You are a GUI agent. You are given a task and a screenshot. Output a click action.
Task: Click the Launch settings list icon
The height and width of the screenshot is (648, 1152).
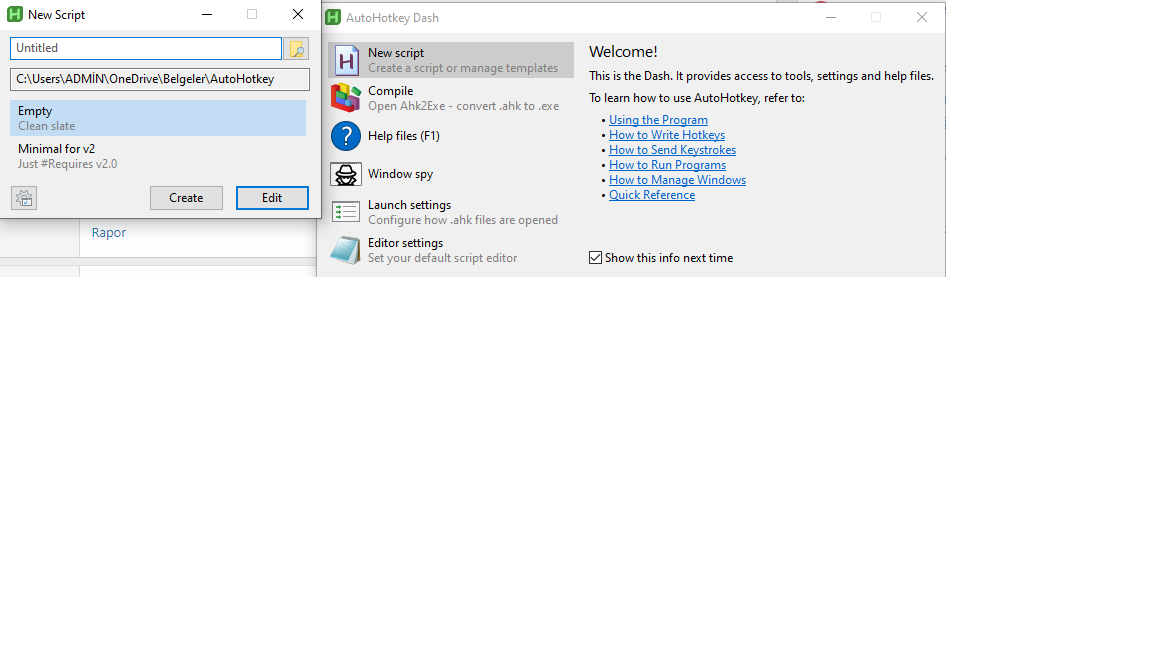coord(345,212)
